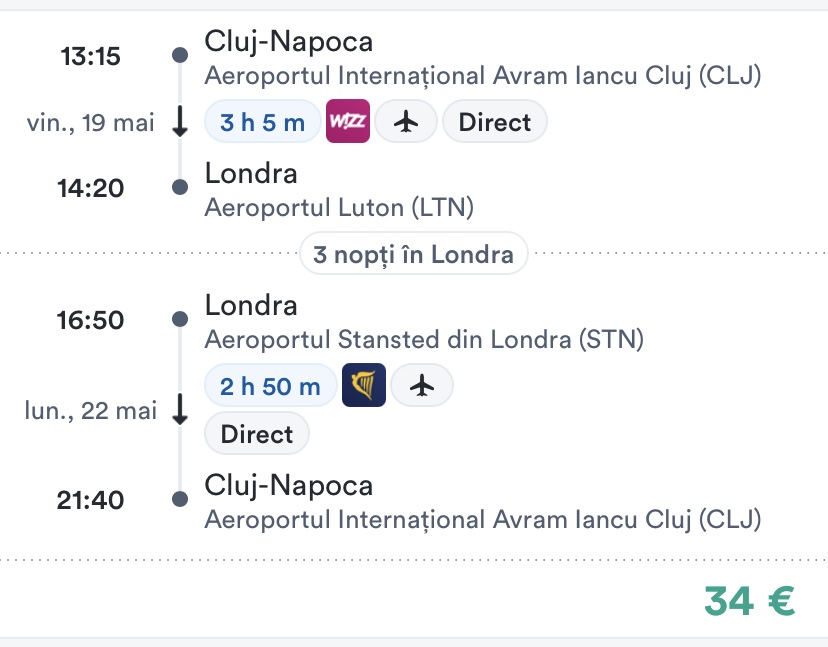Select the 2 h 50 m duration badge
This screenshot has height=647, width=828.
tap(270, 386)
